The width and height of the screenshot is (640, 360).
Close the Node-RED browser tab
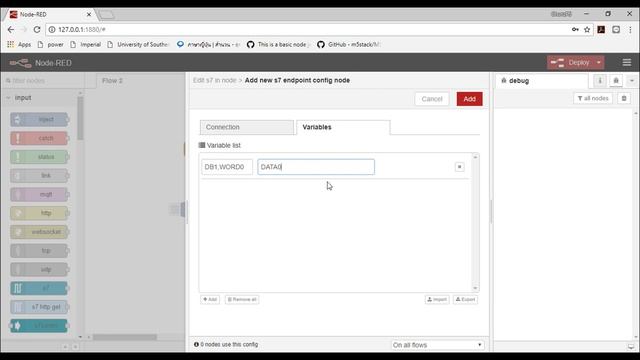tap(89, 14)
